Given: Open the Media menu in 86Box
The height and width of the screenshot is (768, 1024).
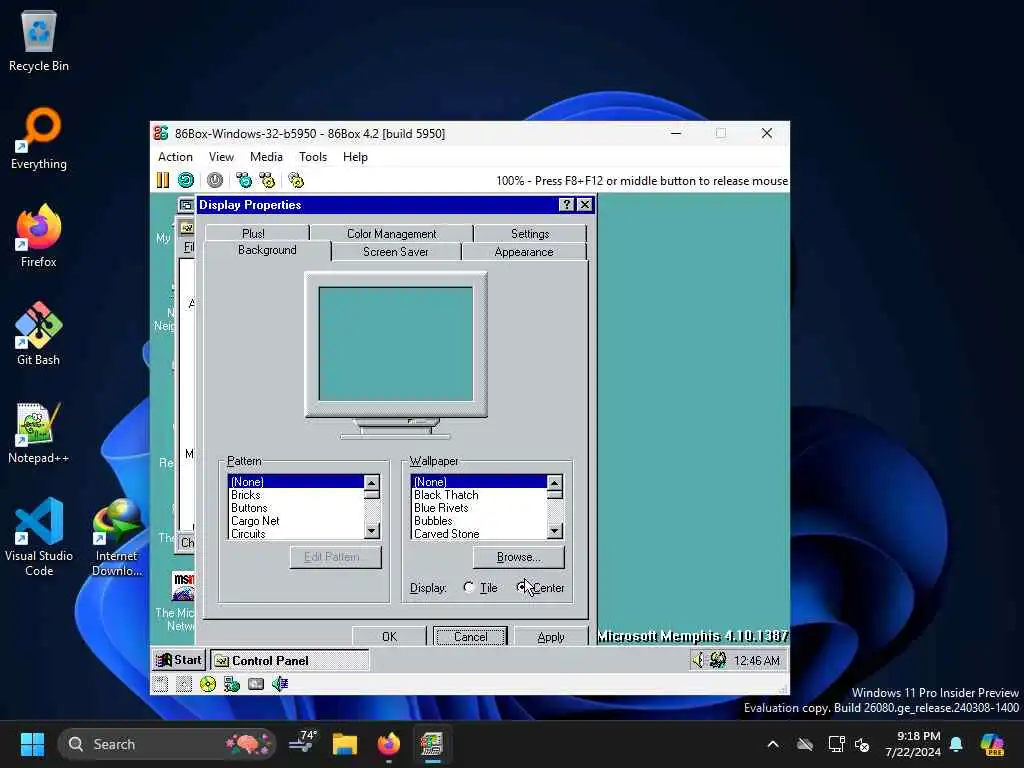Looking at the screenshot, I should pos(266,157).
